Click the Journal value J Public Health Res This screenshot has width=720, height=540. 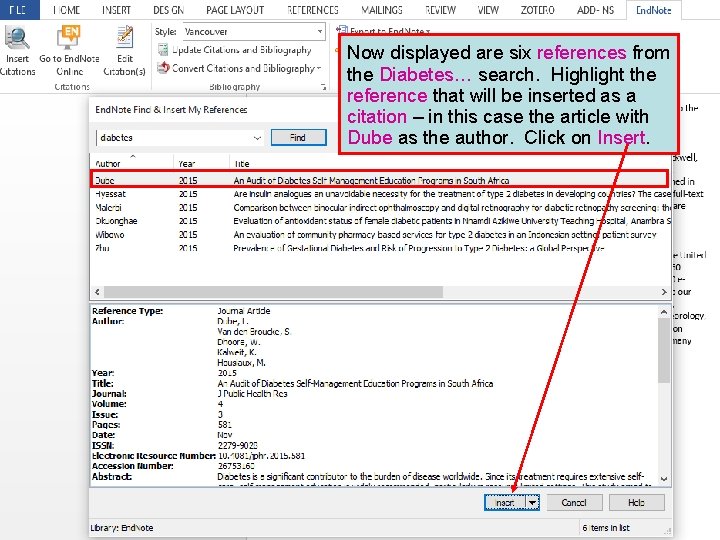(x=252, y=394)
